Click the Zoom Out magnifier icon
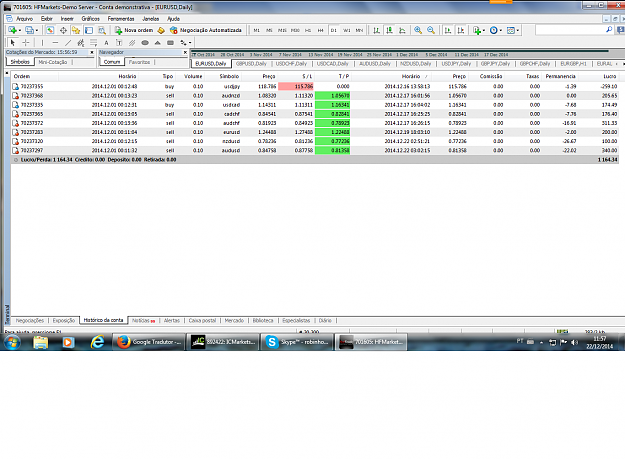Image resolution: width=625 pixels, height=459 pixels. (431, 30)
